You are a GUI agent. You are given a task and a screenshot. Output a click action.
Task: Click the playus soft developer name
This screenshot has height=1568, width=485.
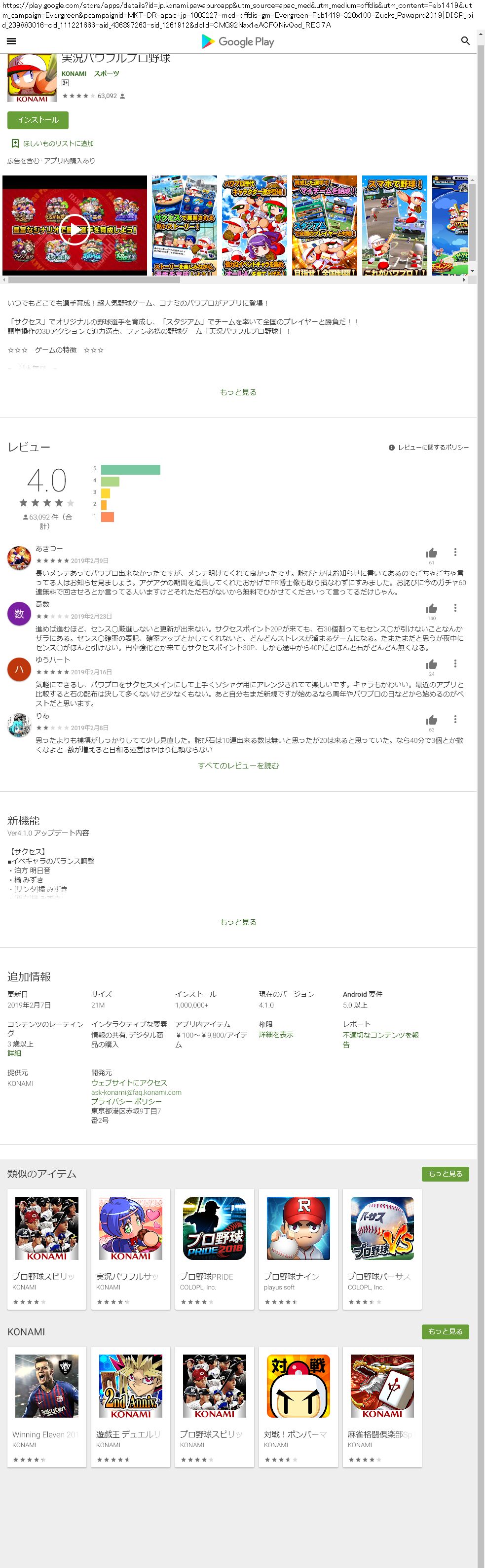tap(279, 1287)
